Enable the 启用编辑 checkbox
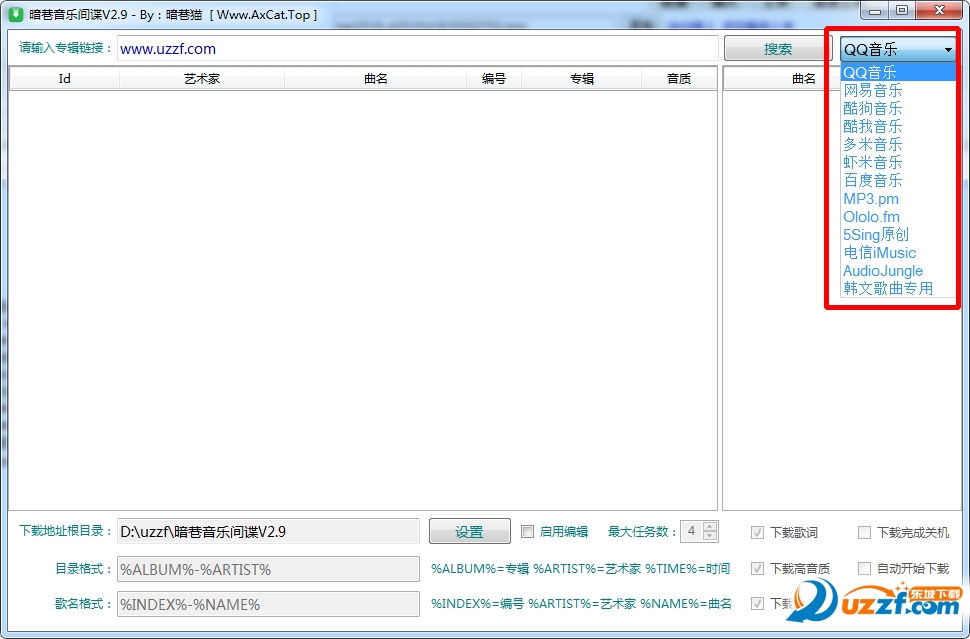The height and width of the screenshot is (639, 970). (x=527, y=531)
